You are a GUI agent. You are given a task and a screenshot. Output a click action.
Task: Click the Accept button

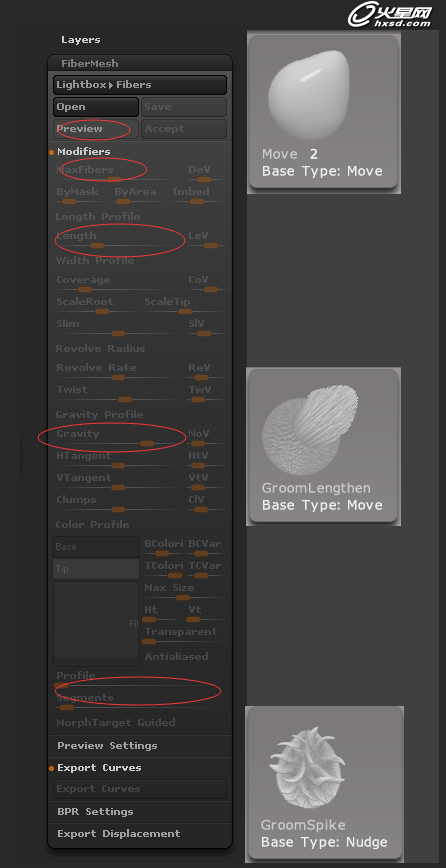pyautogui.click(x=184, y=129)
